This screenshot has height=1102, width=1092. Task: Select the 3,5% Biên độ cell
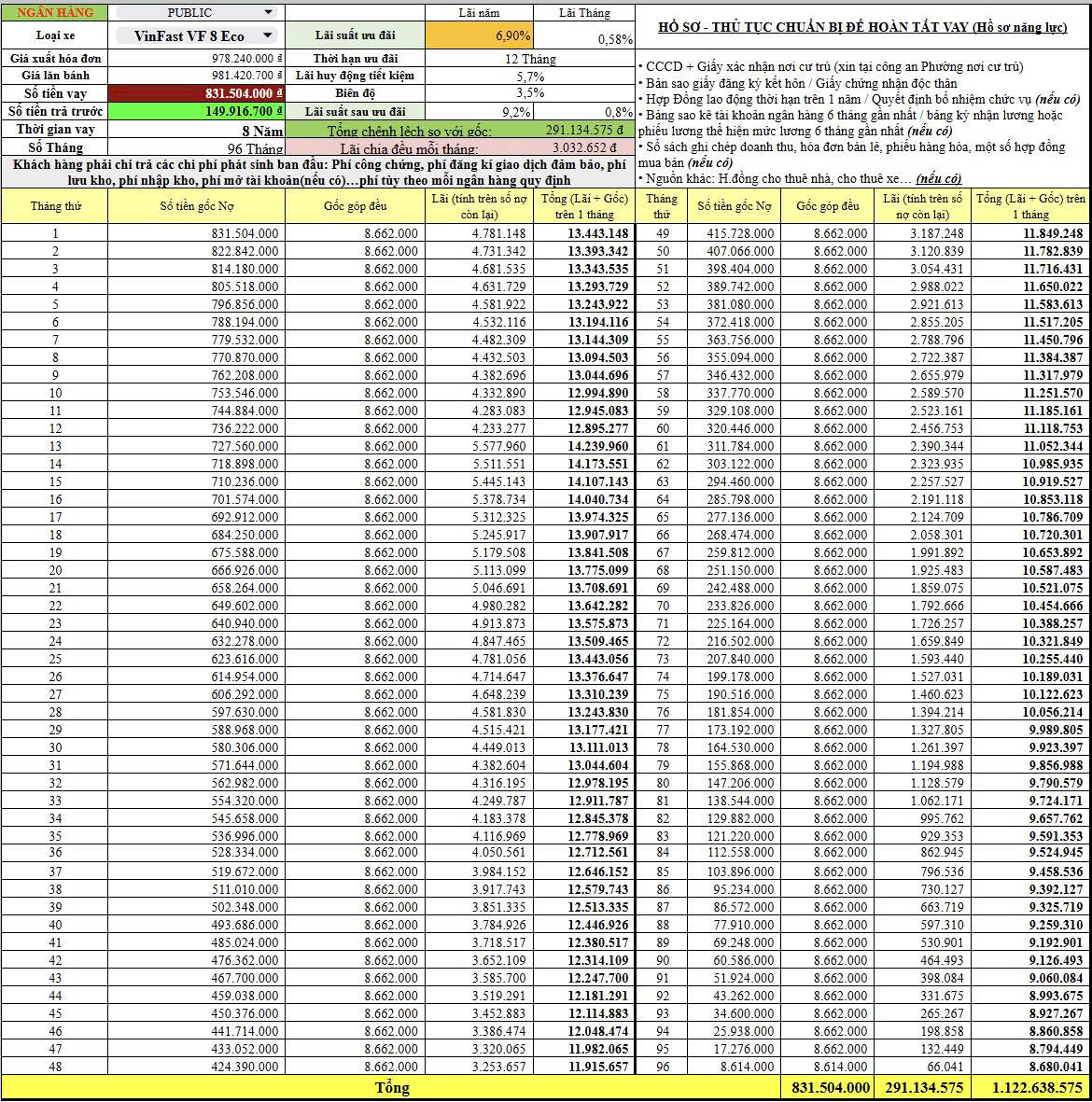(x=530, y=93)
